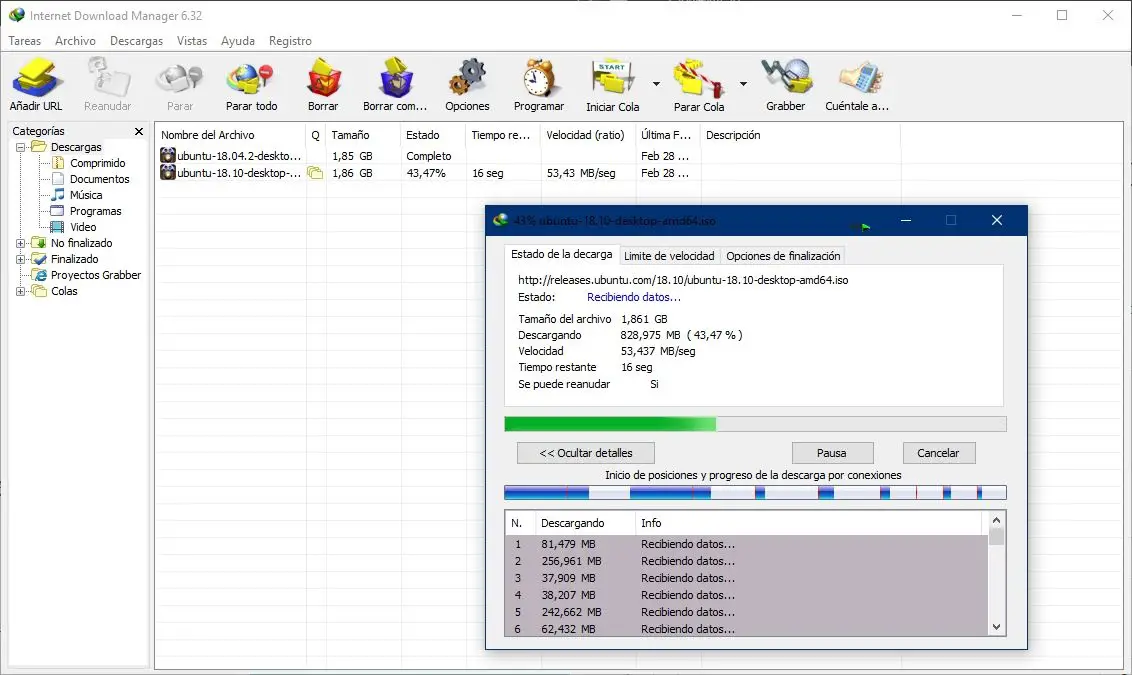Select the Video category
The width and height of the screenshot is (1132, 675).
tap(83, 227)
